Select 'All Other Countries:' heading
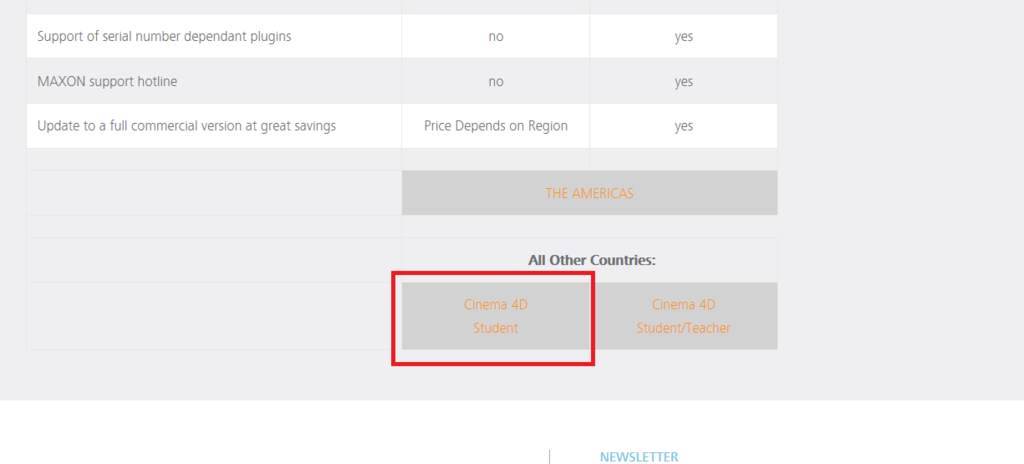This screenshot has height=464, width=1024. pyautogui.click(x=592, y=260)
